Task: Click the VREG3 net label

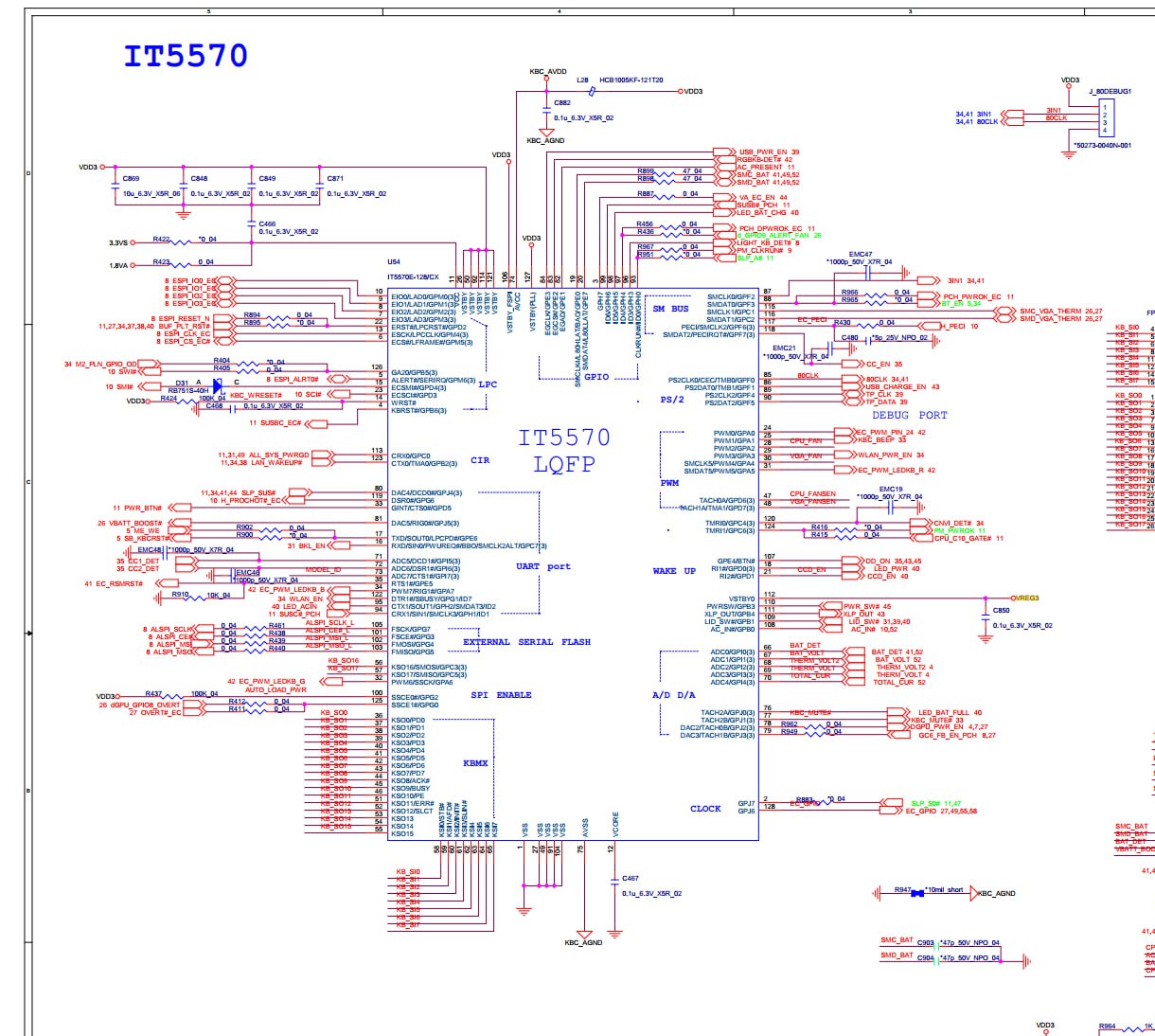Action: click(1026, 598)
